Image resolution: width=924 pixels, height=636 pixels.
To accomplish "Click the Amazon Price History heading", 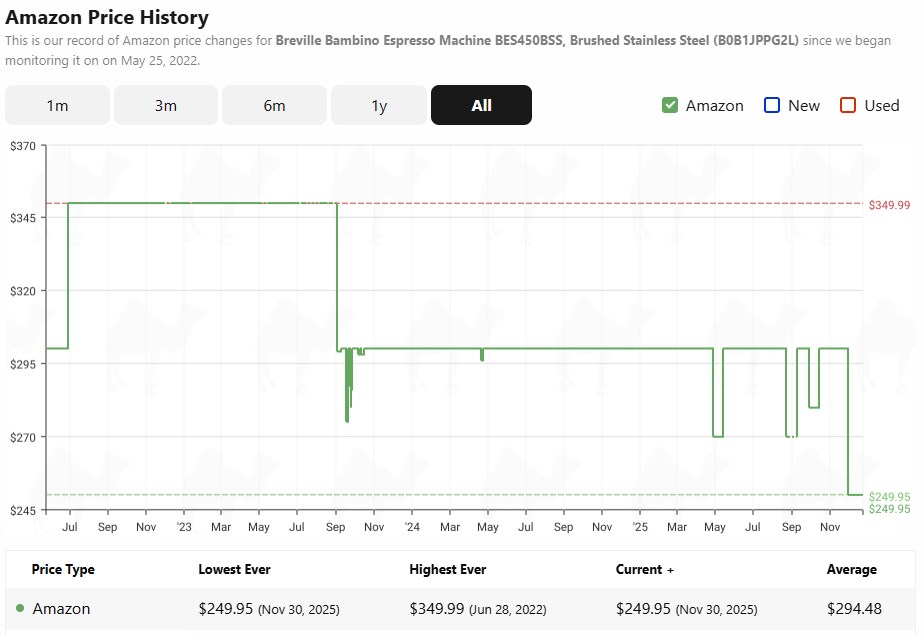I will point(107,17).
